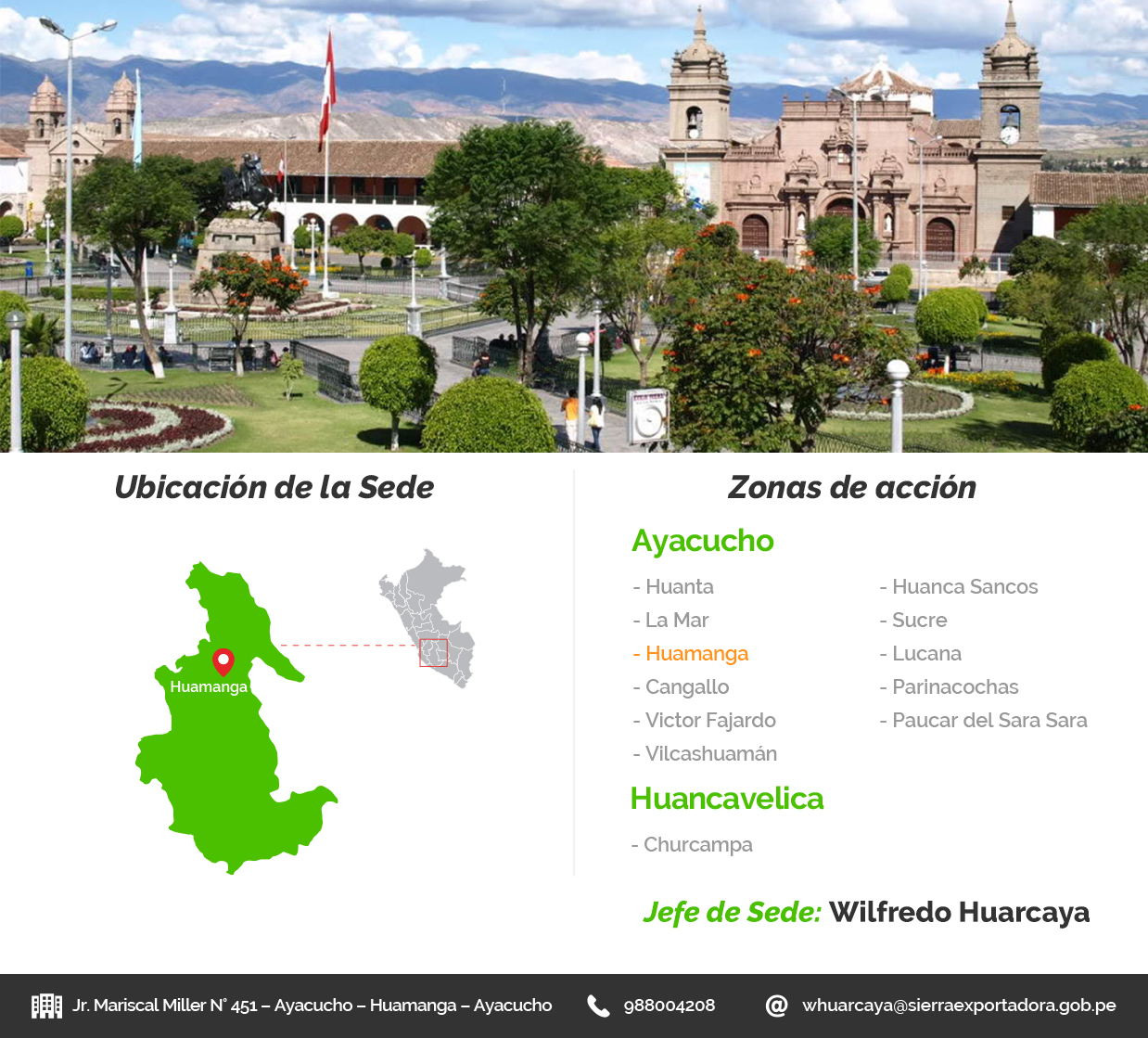
Task: Click the phone number 988004208
Action: 670,1006
